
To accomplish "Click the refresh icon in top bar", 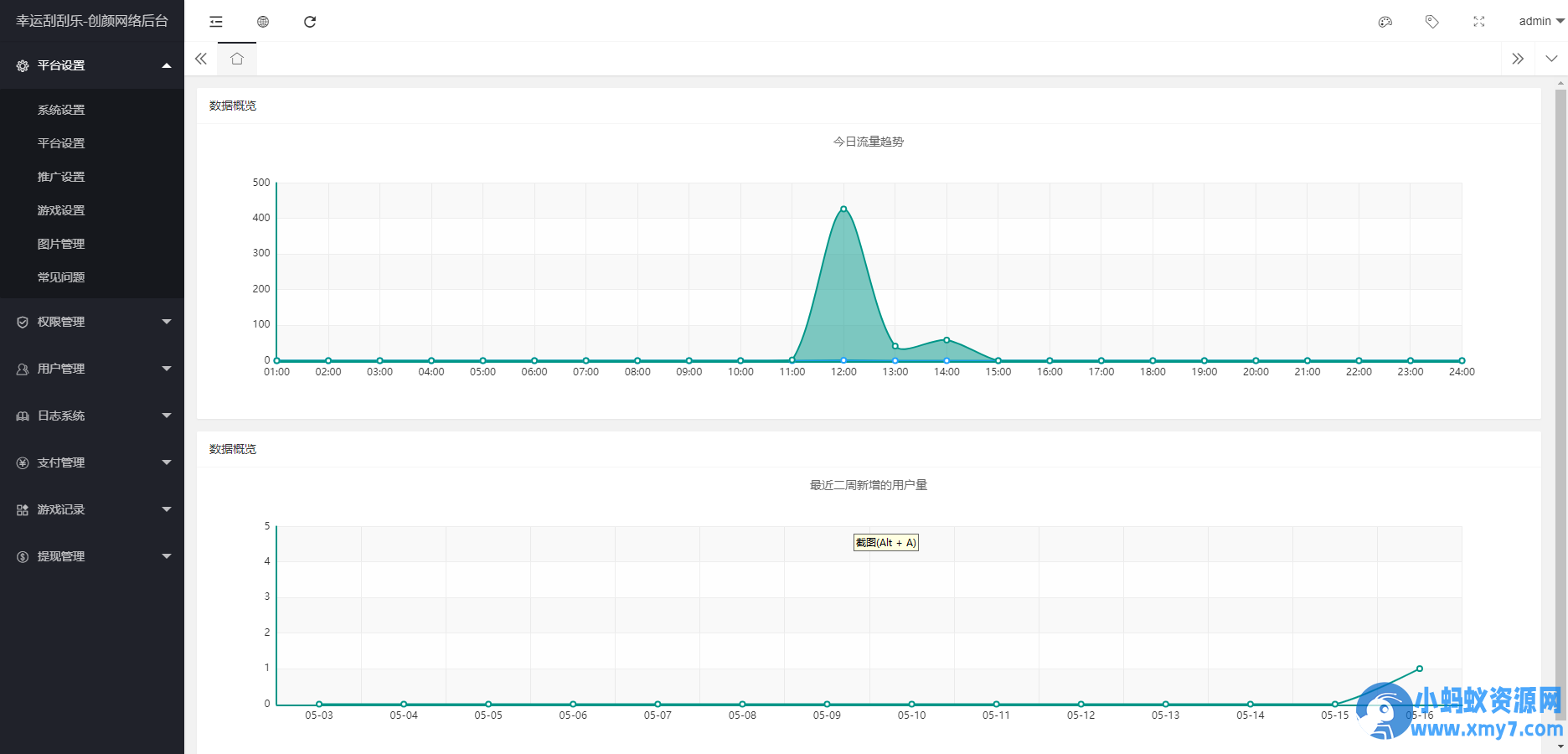I will [310, 22].
